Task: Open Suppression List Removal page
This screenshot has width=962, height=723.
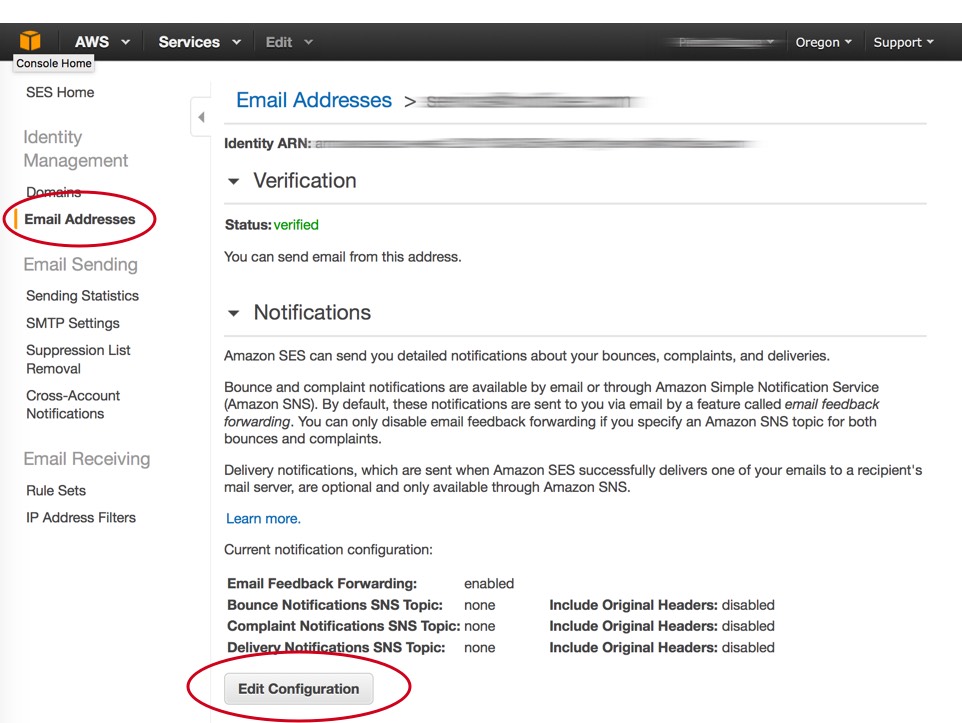Action: [x=78, y=359]
